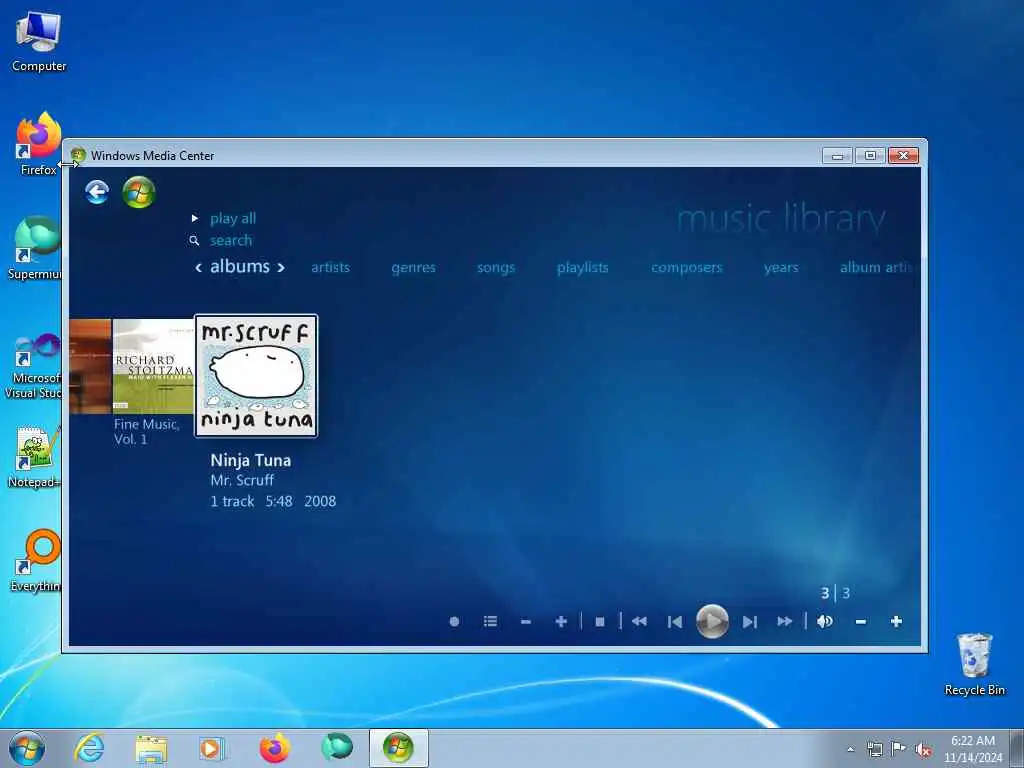Open the Action Center flag icon
Viewport: 1024px width, 768px height.
[x=899, y=749]
